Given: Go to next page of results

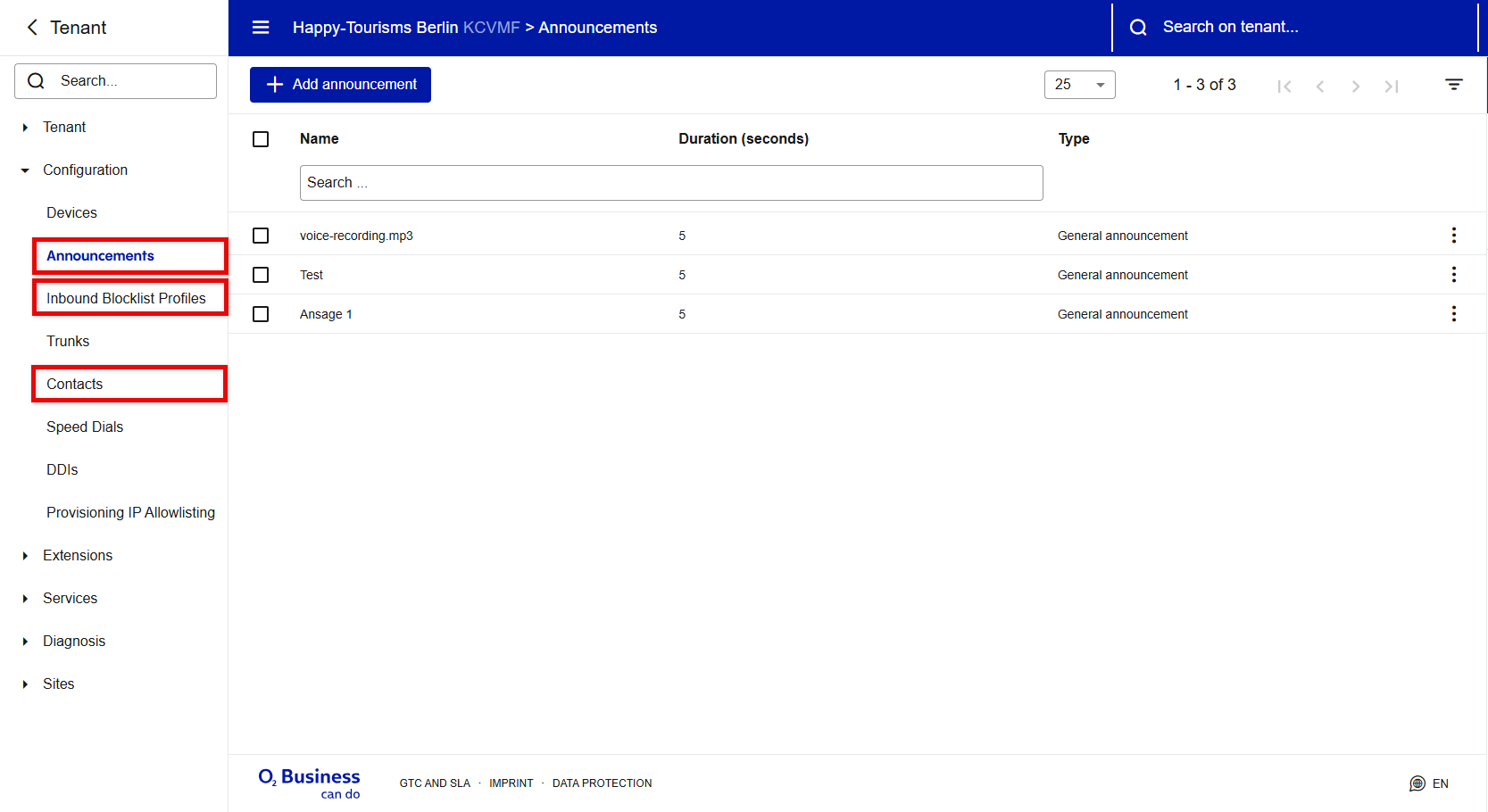Looking at the screenshot, I should pos(1355,86).
